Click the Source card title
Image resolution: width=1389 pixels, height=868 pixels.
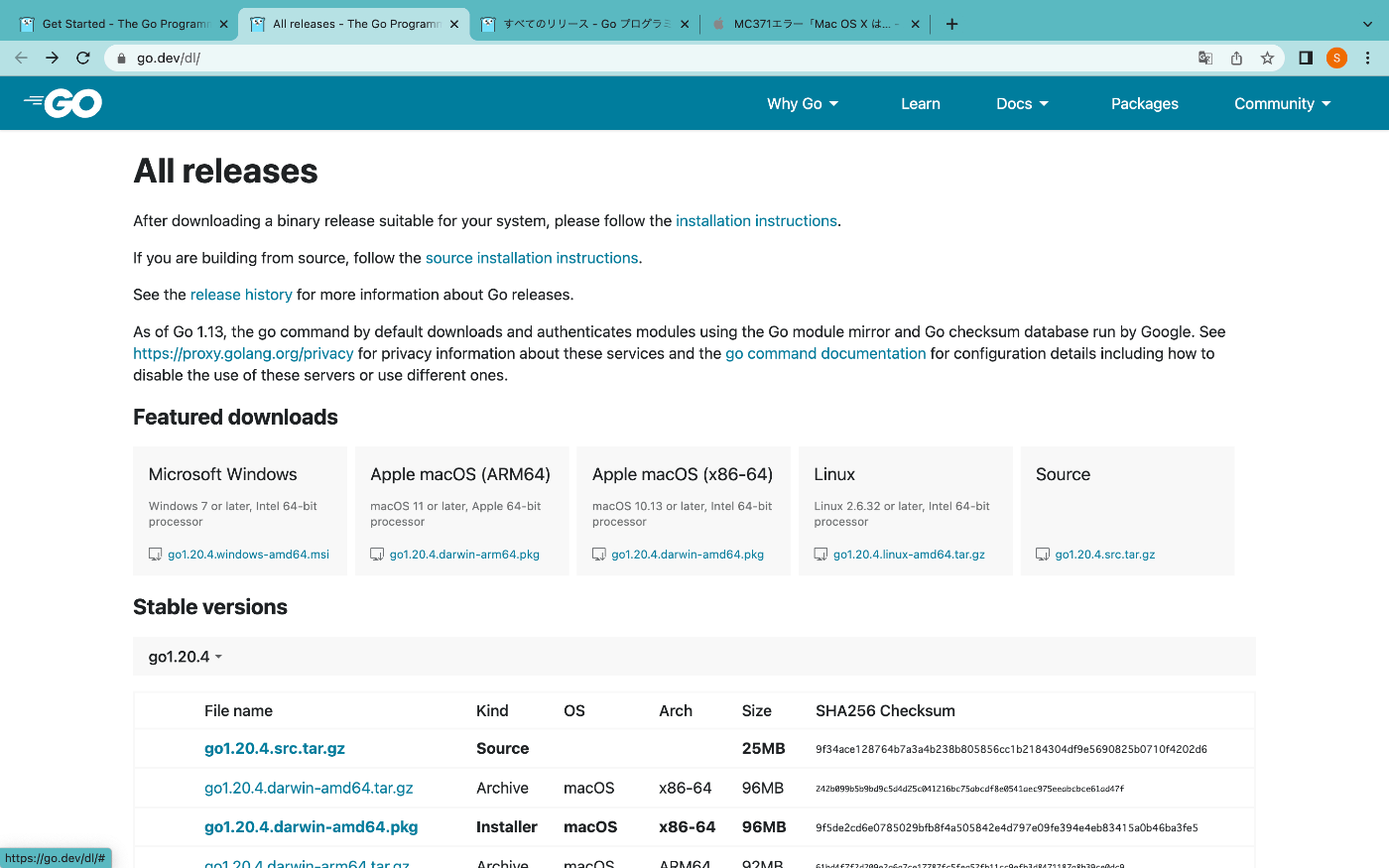point(1063,474)
